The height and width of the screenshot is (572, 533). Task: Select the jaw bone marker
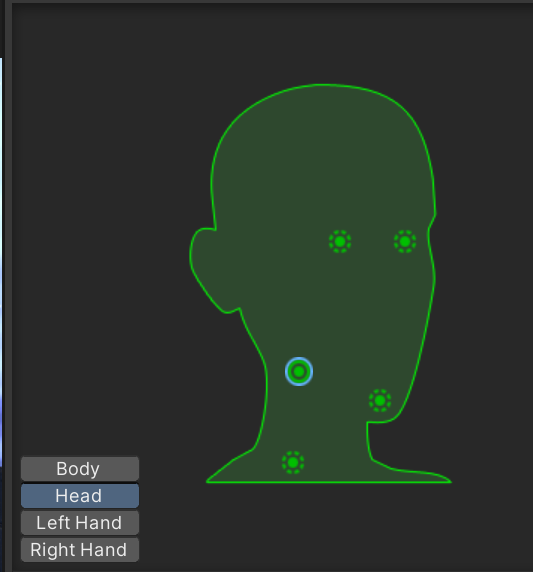(x=380, y=401)
